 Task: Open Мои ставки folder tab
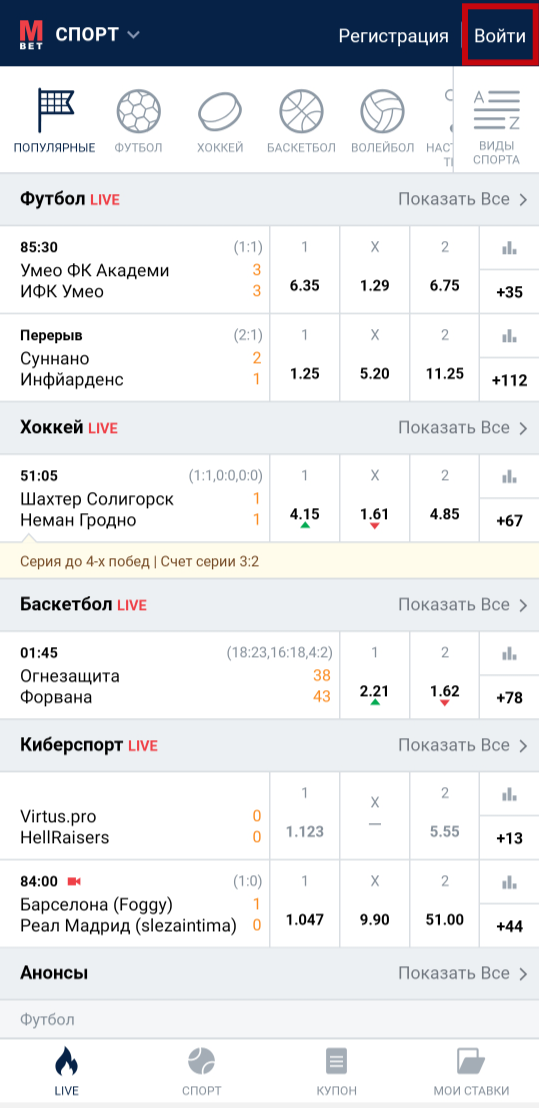point(471,1071)
